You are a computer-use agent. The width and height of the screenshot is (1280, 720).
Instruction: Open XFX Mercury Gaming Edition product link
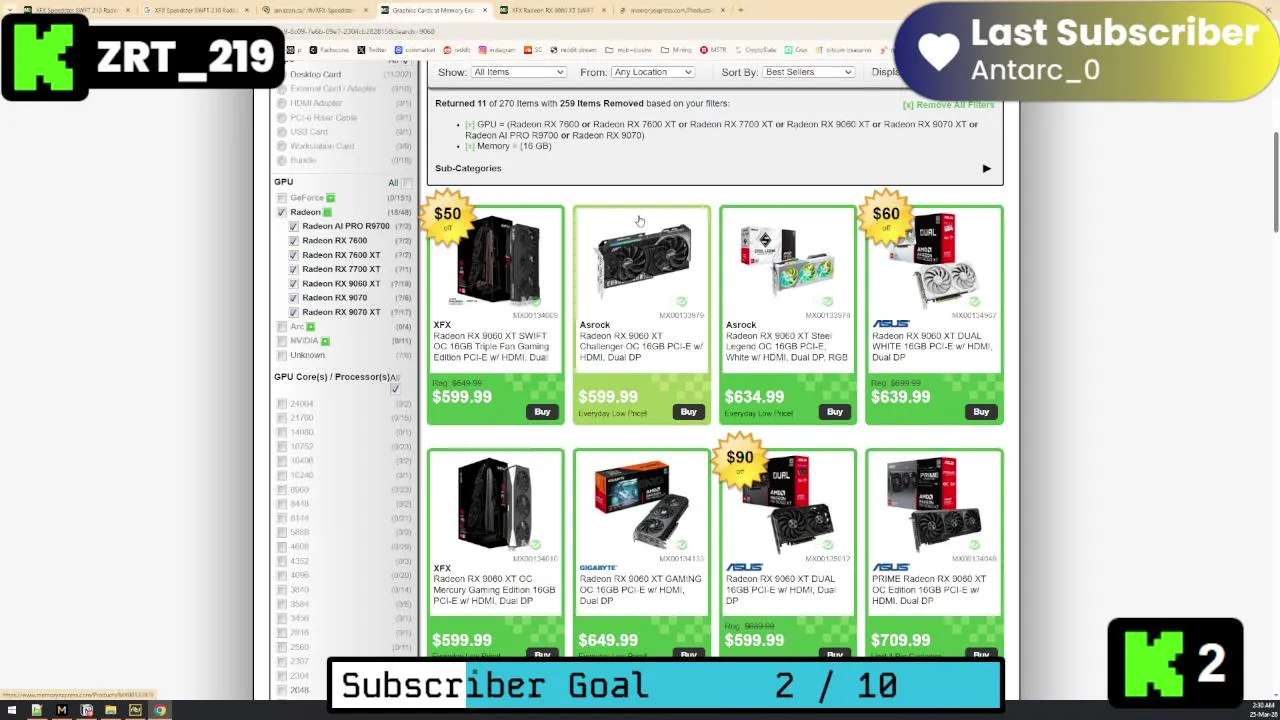(494, 590)
